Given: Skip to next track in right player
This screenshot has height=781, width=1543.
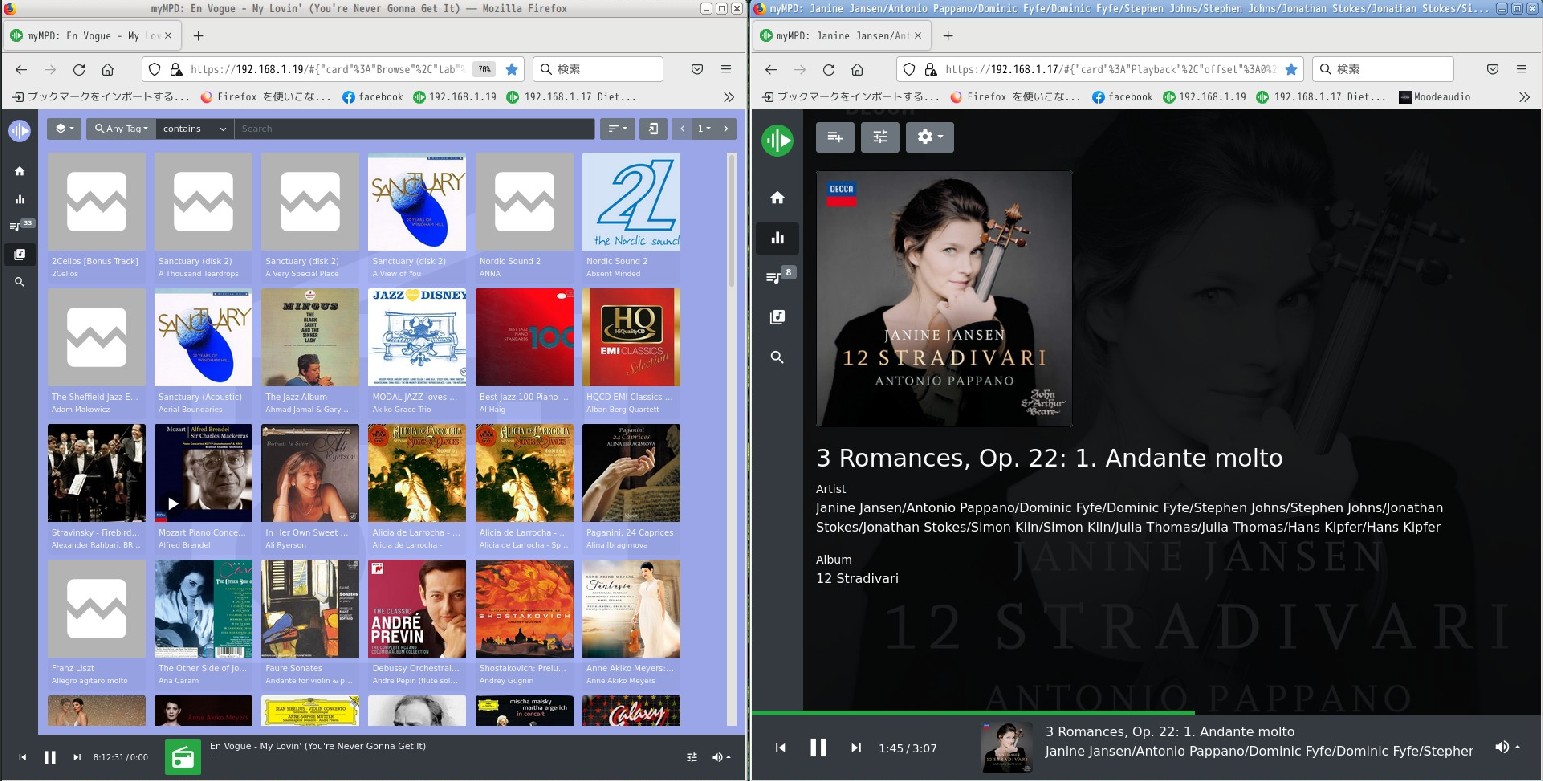Looking at the screenshot, I should tap(856, 748).
